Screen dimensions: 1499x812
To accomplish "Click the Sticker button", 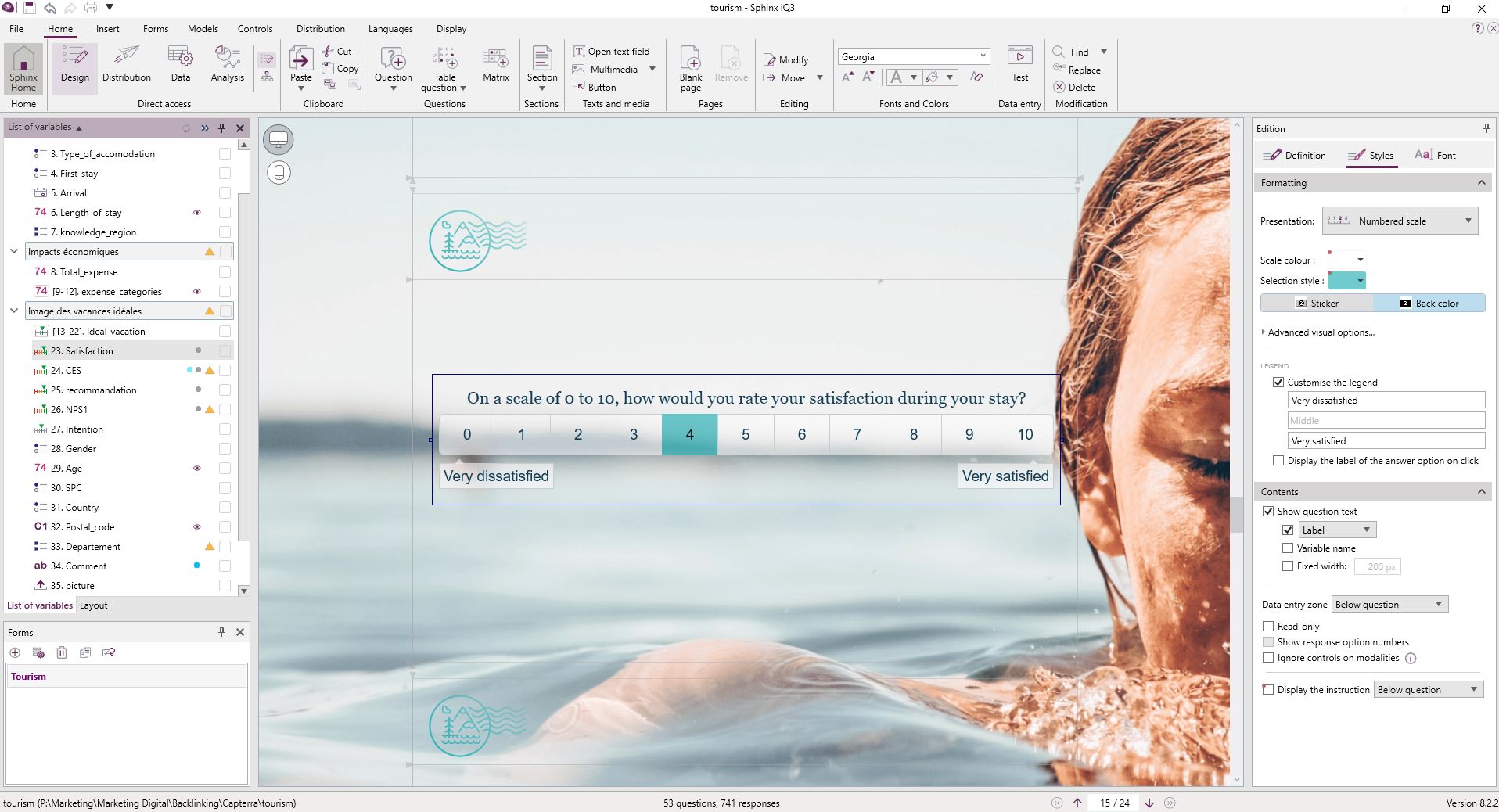I will (x=1318, y=303).
